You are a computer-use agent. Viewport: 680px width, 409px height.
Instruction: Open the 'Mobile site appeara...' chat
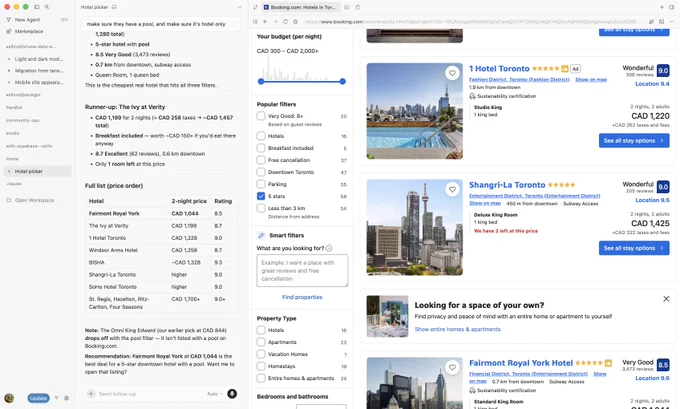pyautogui.click(x=39, y=82)
